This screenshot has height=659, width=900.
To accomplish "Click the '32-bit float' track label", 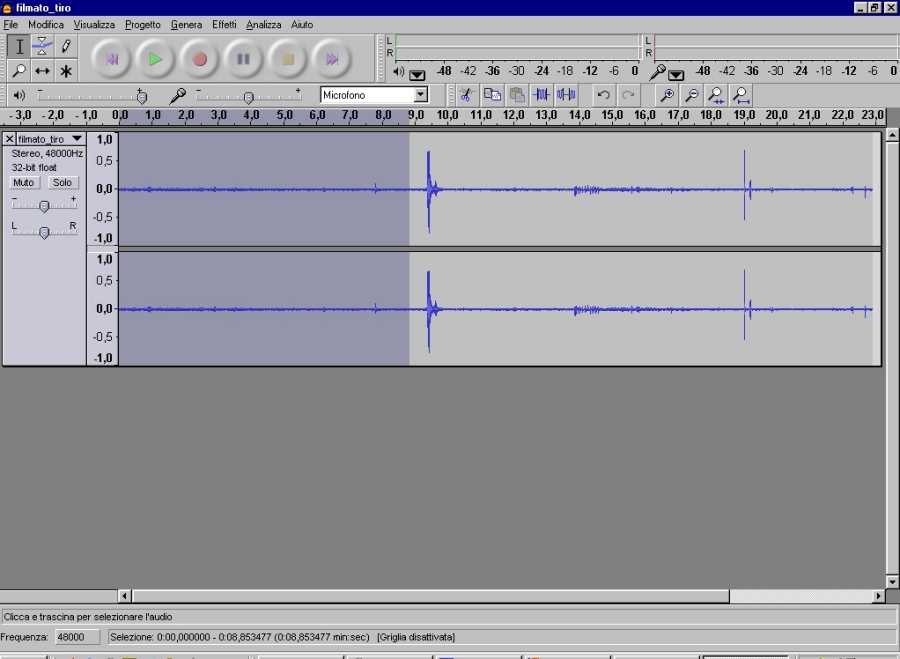I will tap(34, 168).
